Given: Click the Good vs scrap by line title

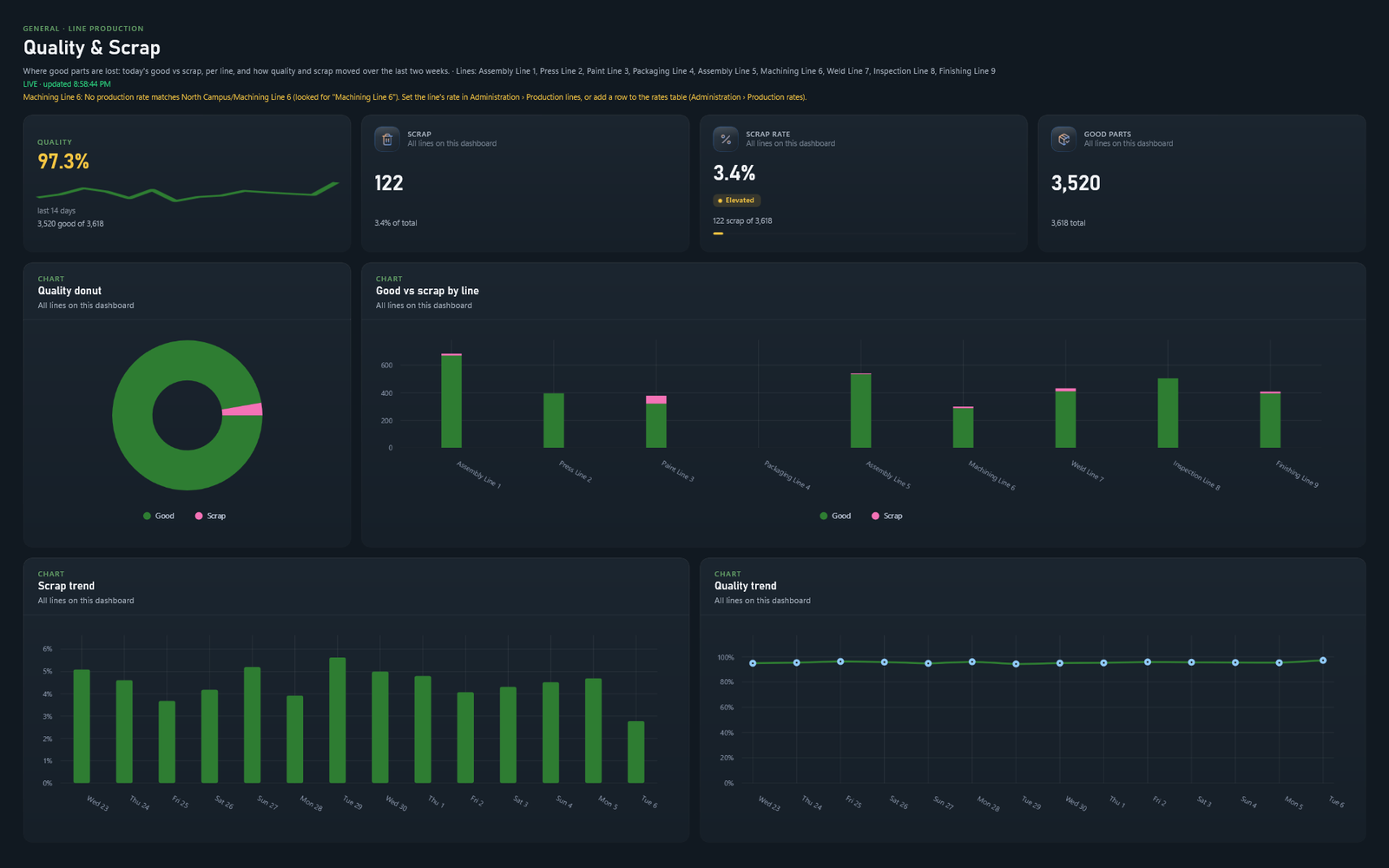Looking at the screenshot, I should click(x=427, y=291).
